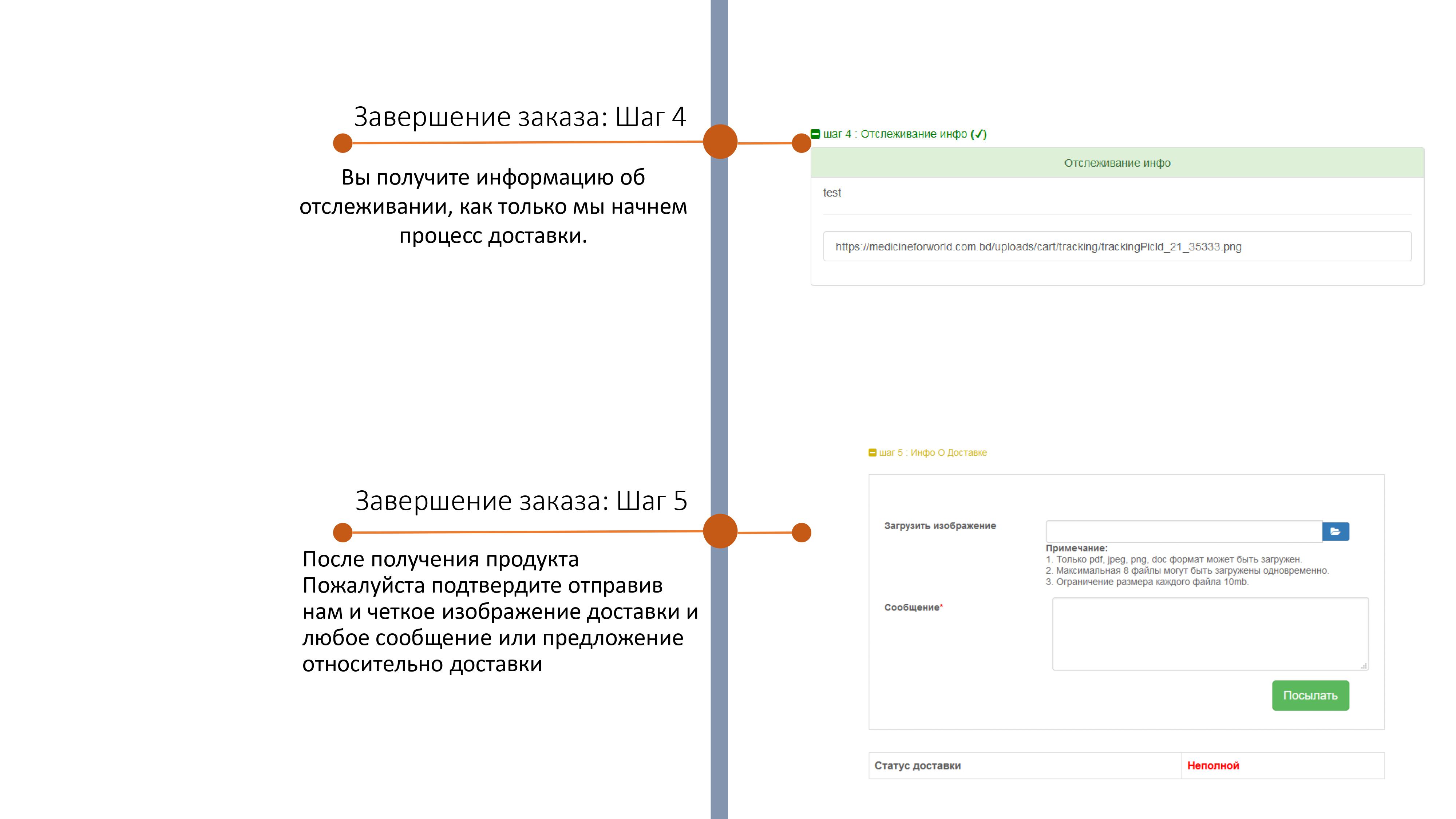This screenshot has height=819, width=1456.
Task: Click the green Посылать button
Action: click(1310, 695)
